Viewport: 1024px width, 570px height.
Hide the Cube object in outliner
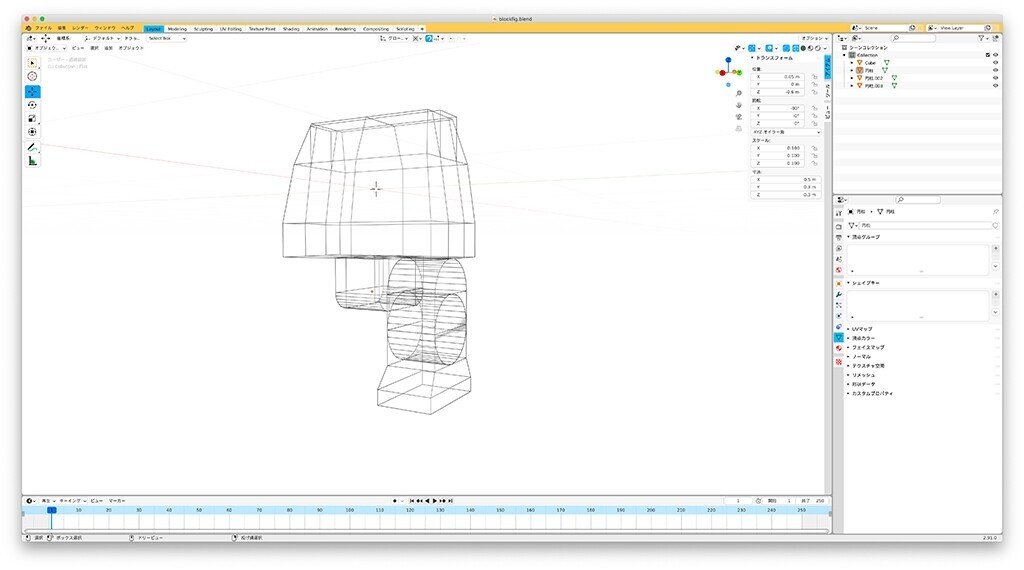click(995, 63)
